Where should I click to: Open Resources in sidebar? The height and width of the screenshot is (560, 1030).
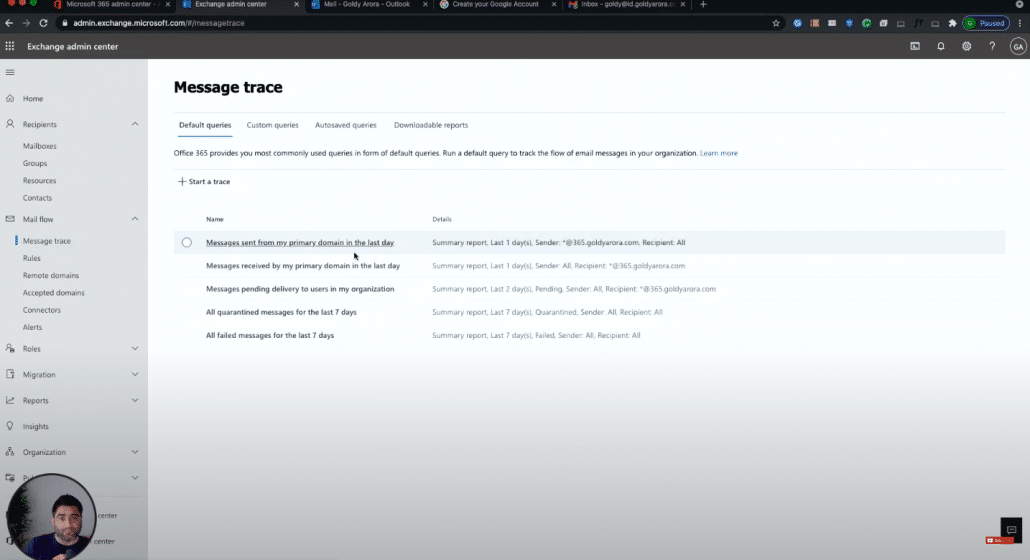click(39, 181)
